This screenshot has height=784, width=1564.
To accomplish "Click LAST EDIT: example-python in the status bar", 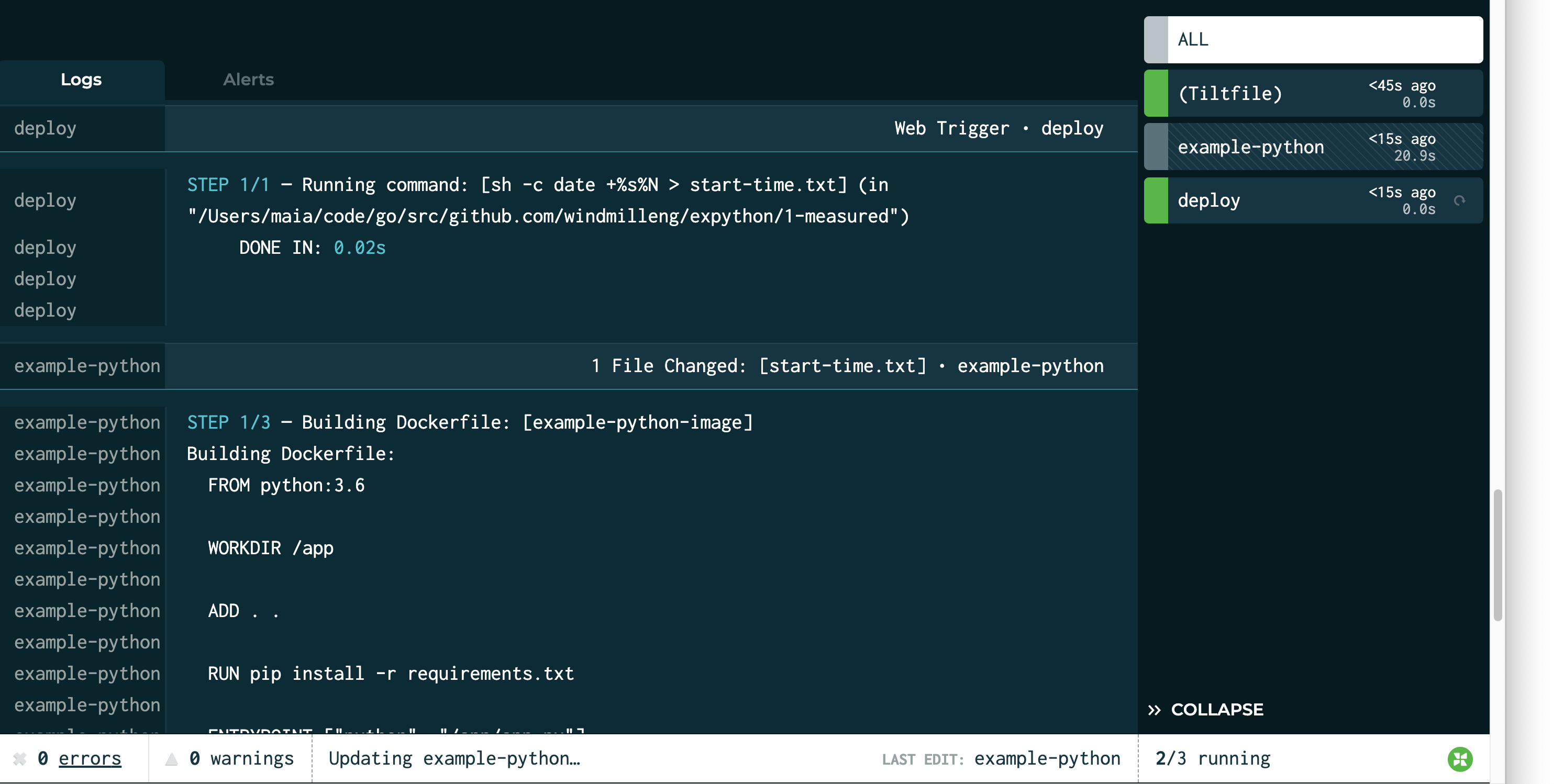I will coord(1001,758).
